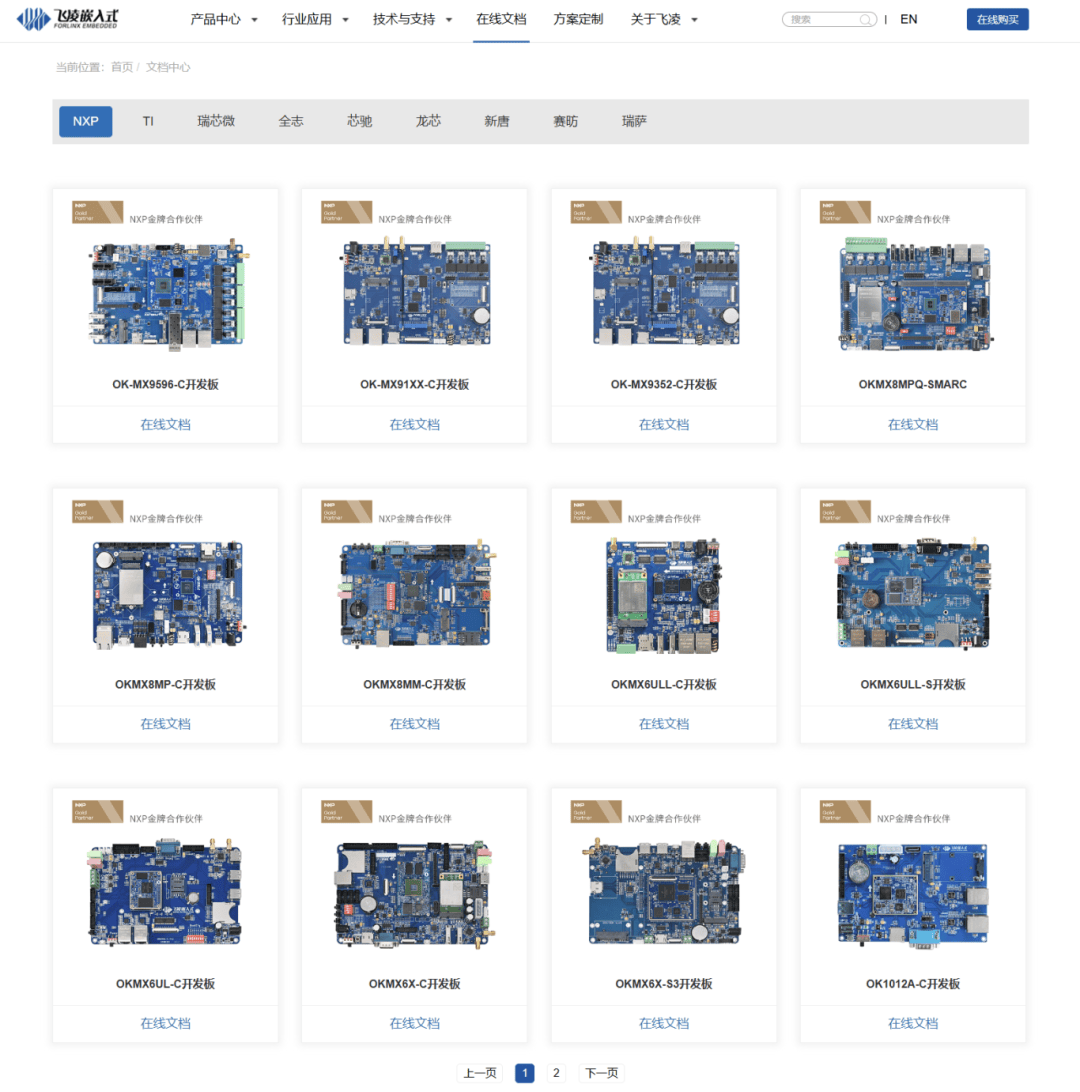The height and width of the screenshot is (1092, 1080).
Task: Open 在线文档 for OK-MX91XX-C开发板
Action: (414, 424)
